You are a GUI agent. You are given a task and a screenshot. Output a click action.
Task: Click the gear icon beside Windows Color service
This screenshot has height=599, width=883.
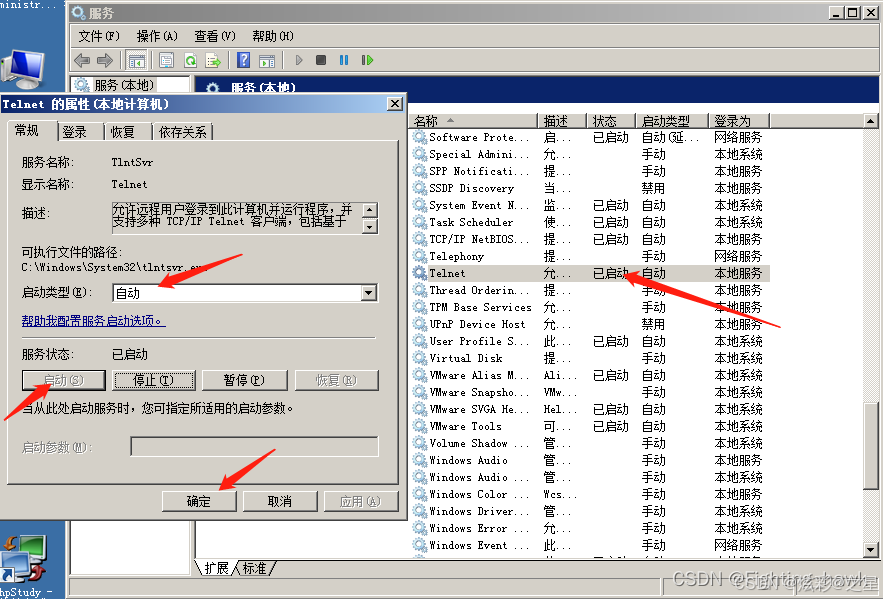click(x=420, y=494)
